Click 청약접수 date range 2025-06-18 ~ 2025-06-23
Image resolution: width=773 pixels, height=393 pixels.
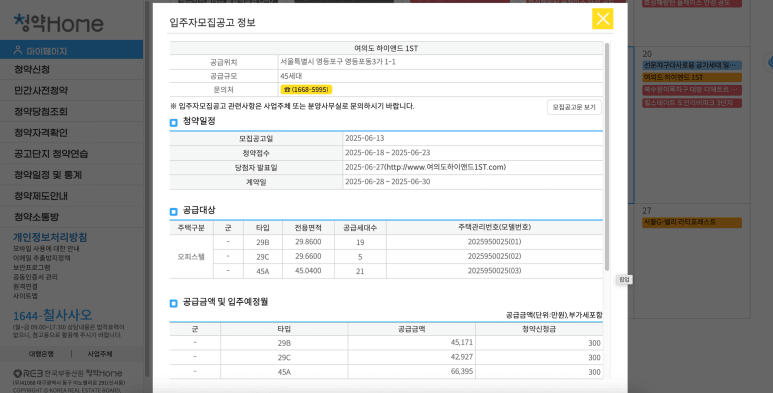(x=387, y=152)
